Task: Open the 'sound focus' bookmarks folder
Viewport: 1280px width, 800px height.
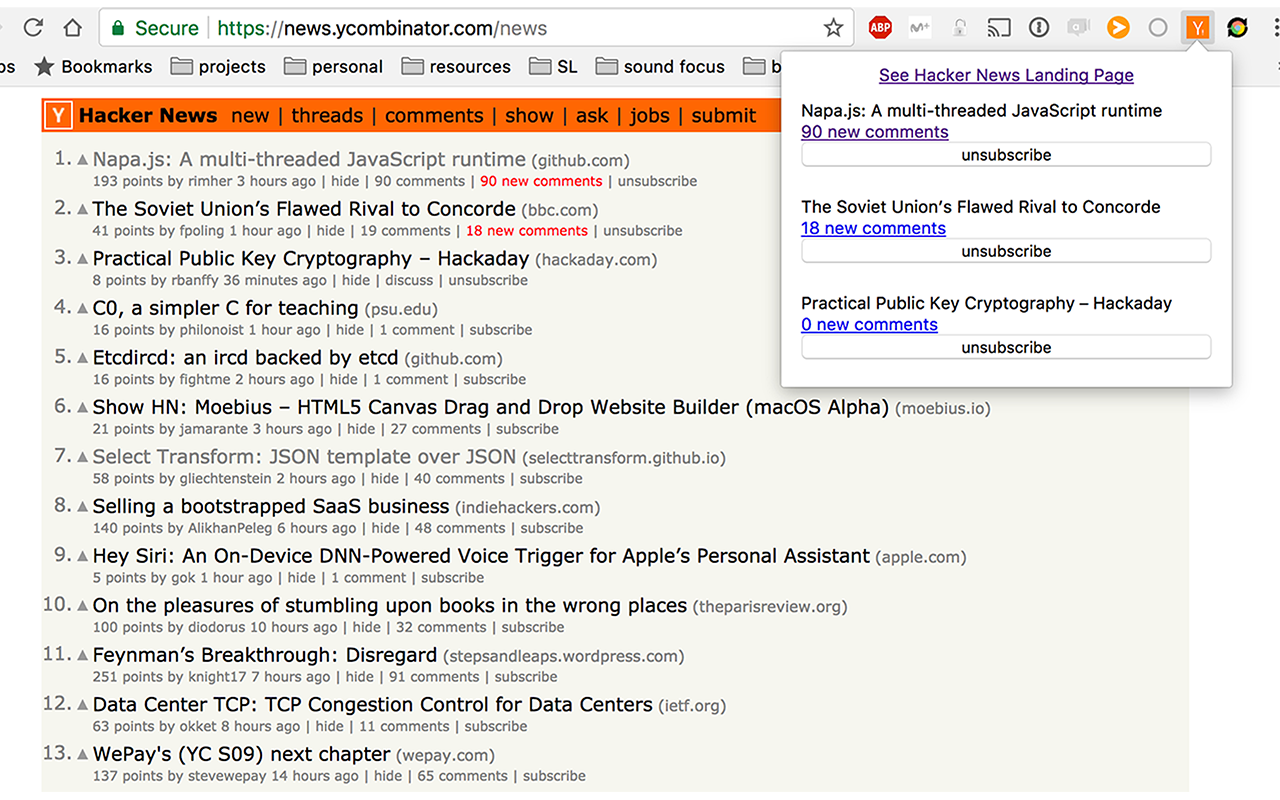Action: point(660,67)
